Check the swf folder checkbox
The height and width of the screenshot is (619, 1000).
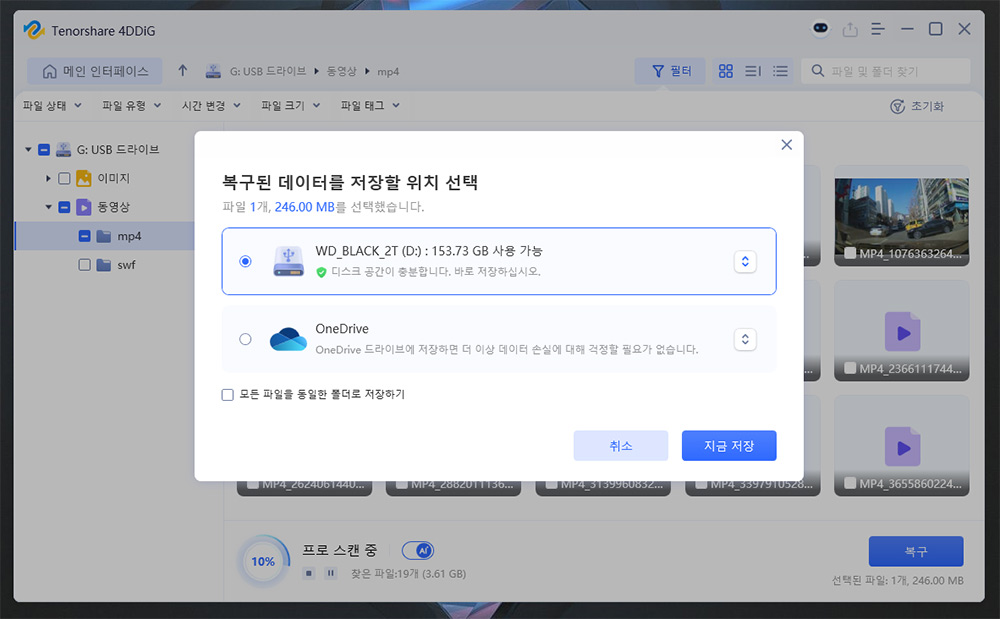click(x=85, y=265)
